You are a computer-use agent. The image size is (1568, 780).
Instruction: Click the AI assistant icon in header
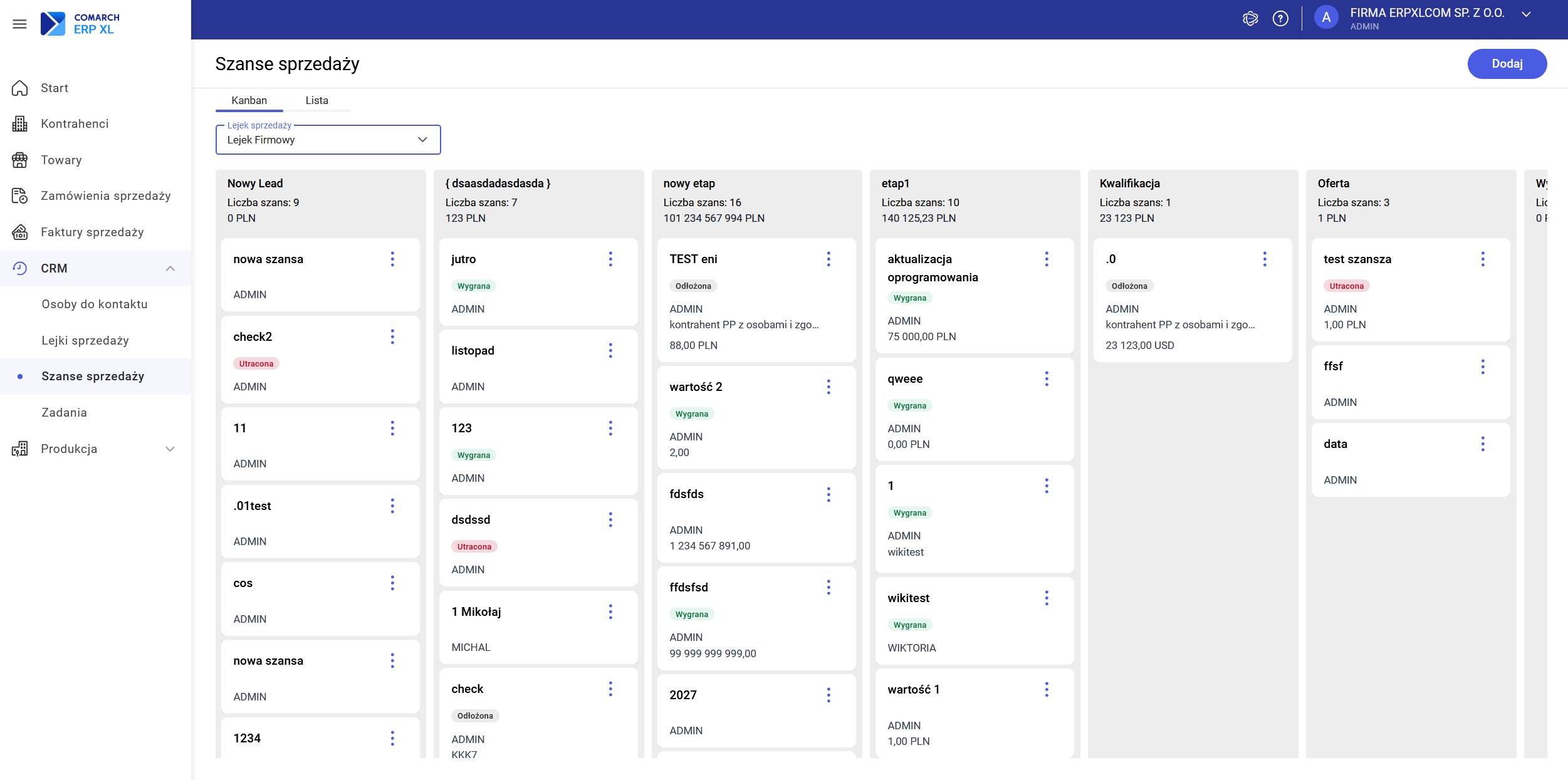pos(1250,19)
